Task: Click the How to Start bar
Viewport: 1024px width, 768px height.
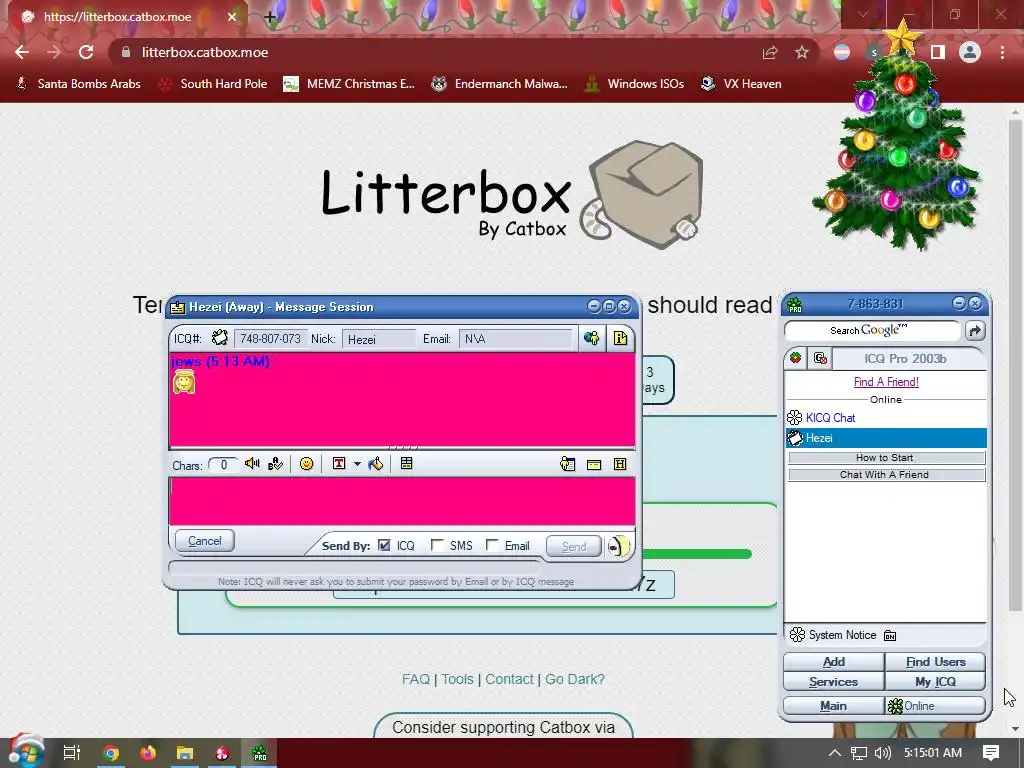Action: [887, 458]
